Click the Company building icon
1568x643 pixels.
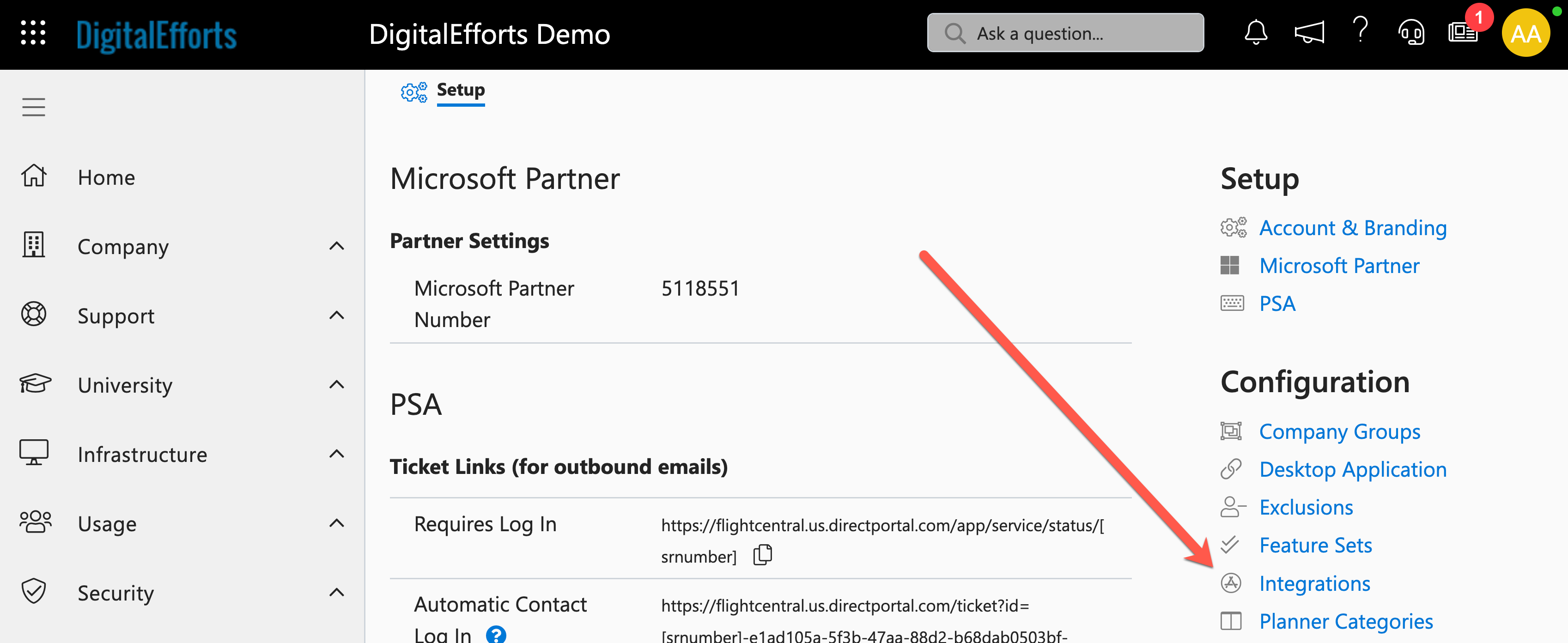tap(33, 245)
